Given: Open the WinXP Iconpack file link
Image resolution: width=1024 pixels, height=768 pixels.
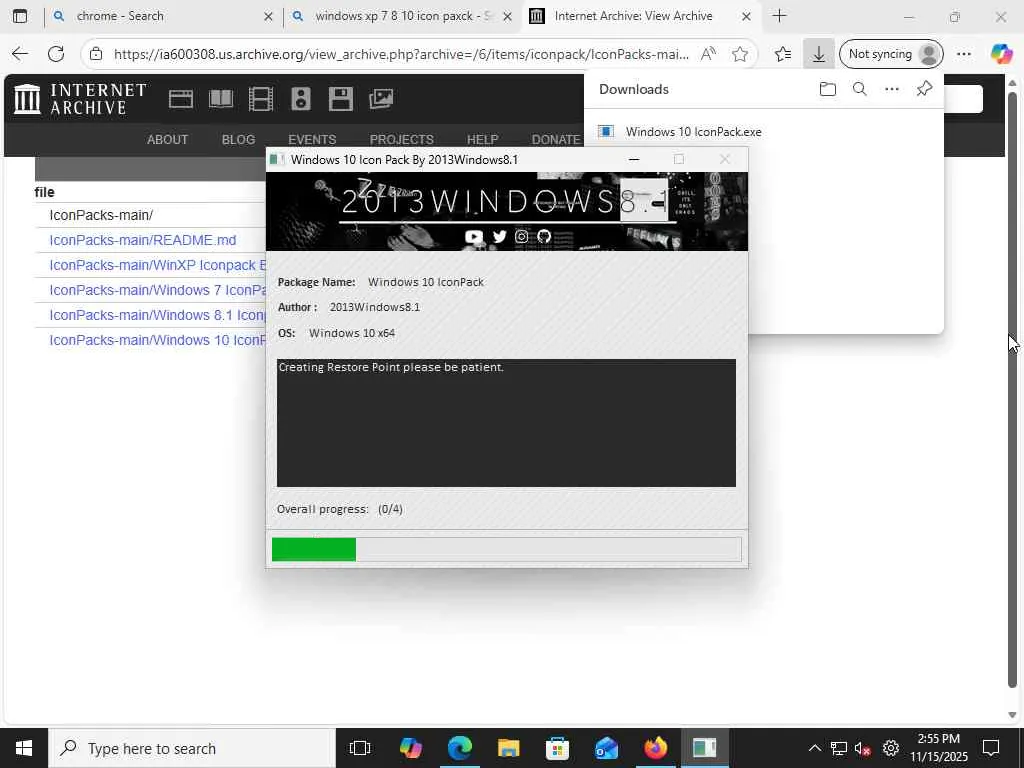Looking at the screenshot, I should click(x=157, y=265).
